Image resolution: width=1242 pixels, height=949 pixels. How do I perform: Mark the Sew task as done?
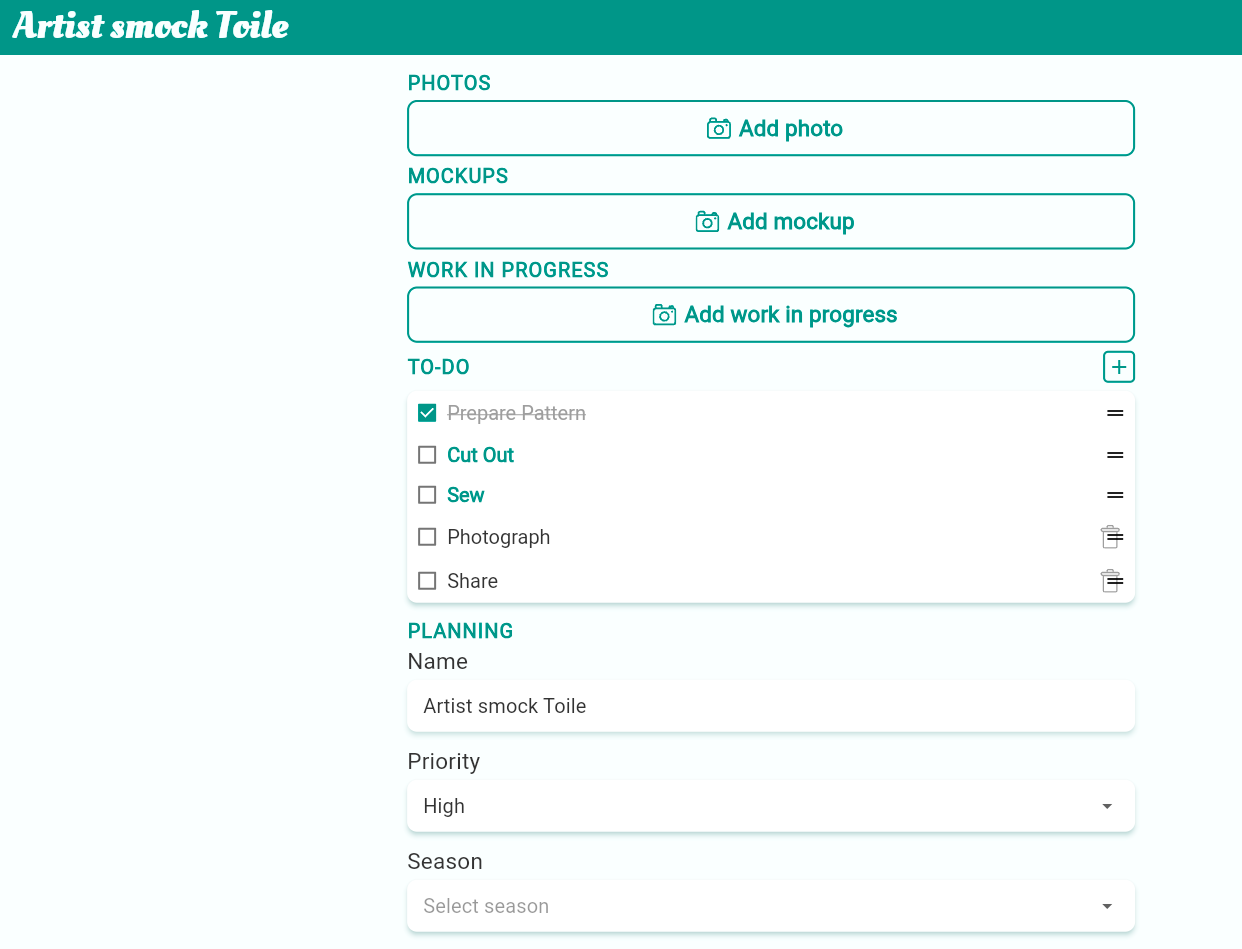click(427, 495)
